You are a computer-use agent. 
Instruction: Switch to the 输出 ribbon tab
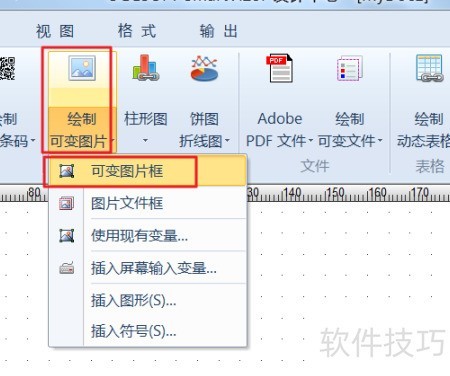(219, 31)
